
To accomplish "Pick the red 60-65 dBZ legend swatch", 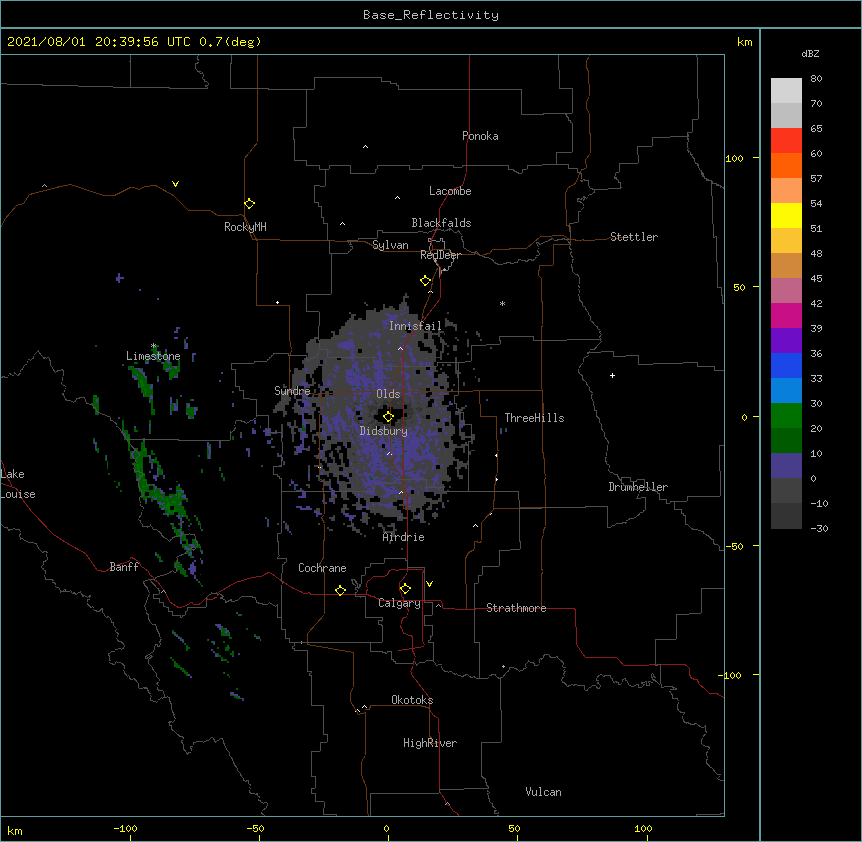I will point(786,140).
